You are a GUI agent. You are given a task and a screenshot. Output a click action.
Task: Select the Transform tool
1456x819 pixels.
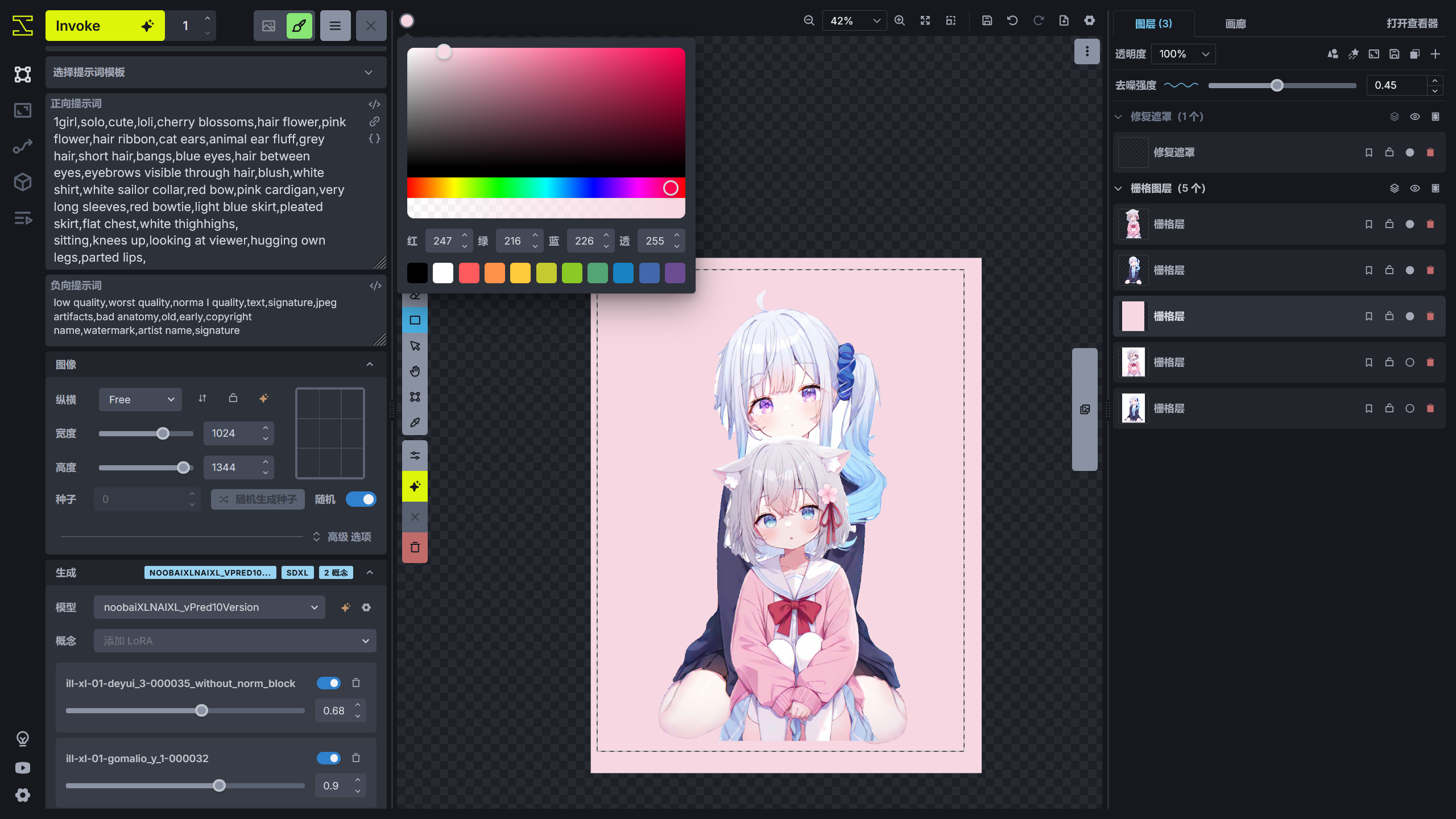tap(415, 396)
